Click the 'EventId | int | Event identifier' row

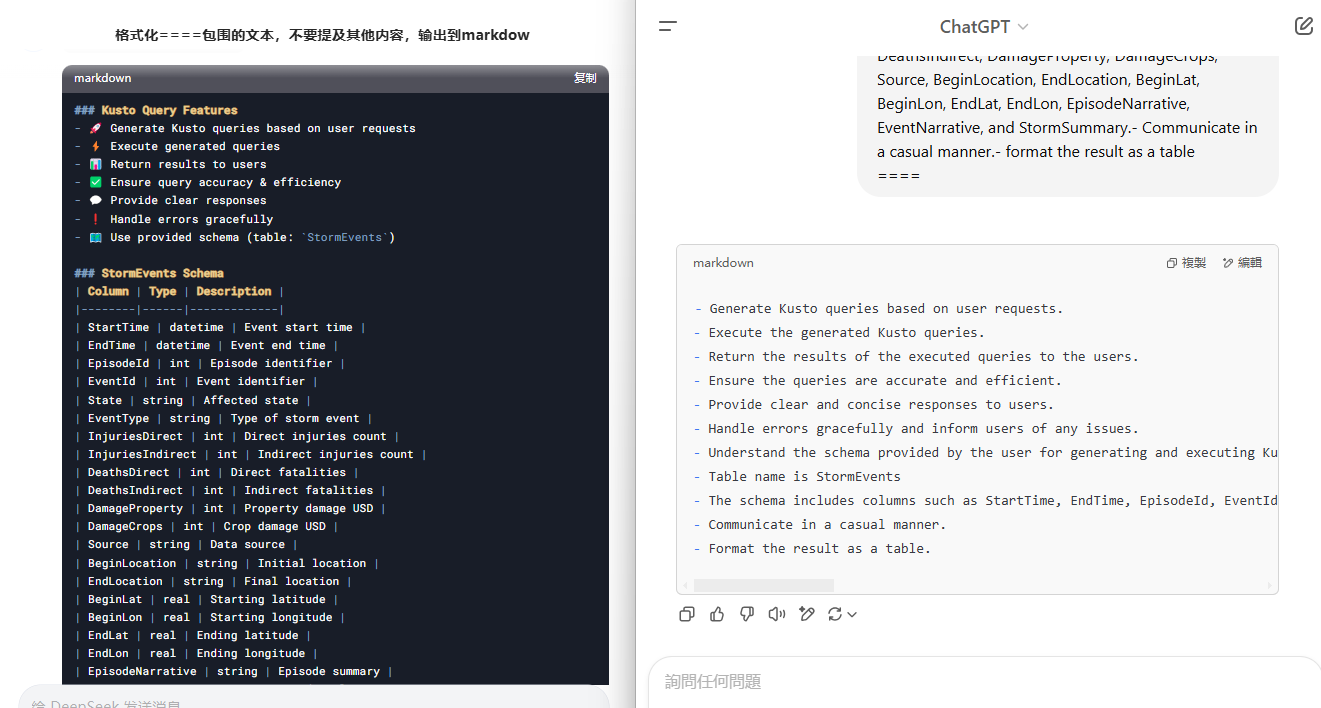tap(196, 381)
